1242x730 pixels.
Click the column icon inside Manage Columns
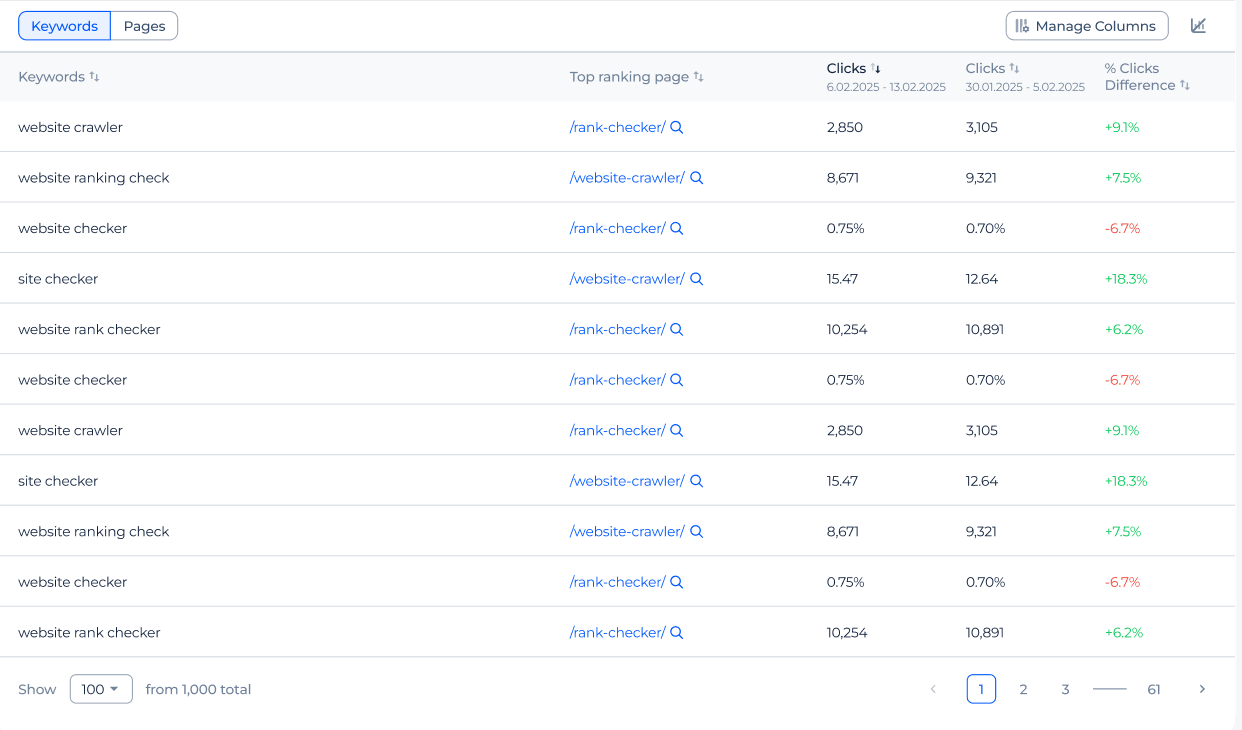1022,26
